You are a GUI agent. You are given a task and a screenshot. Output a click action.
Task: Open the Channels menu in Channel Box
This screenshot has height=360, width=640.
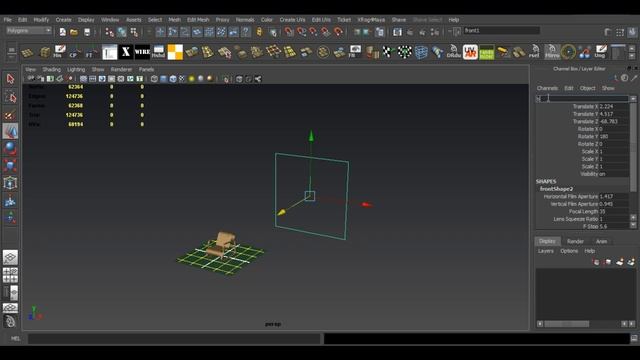pyautogui.click(x=547, y=88)
